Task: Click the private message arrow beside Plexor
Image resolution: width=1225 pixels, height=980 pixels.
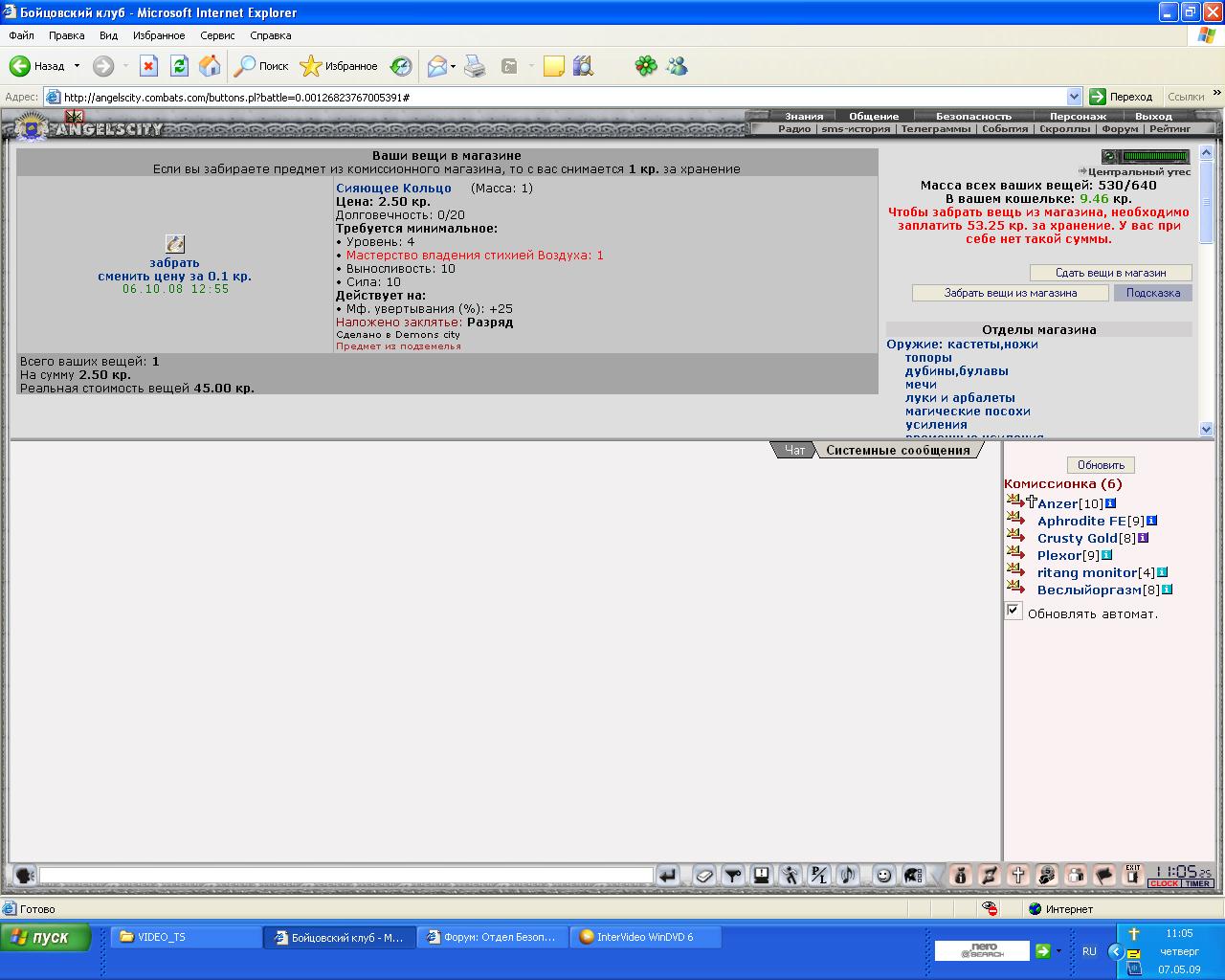Action: point(1015,553)
